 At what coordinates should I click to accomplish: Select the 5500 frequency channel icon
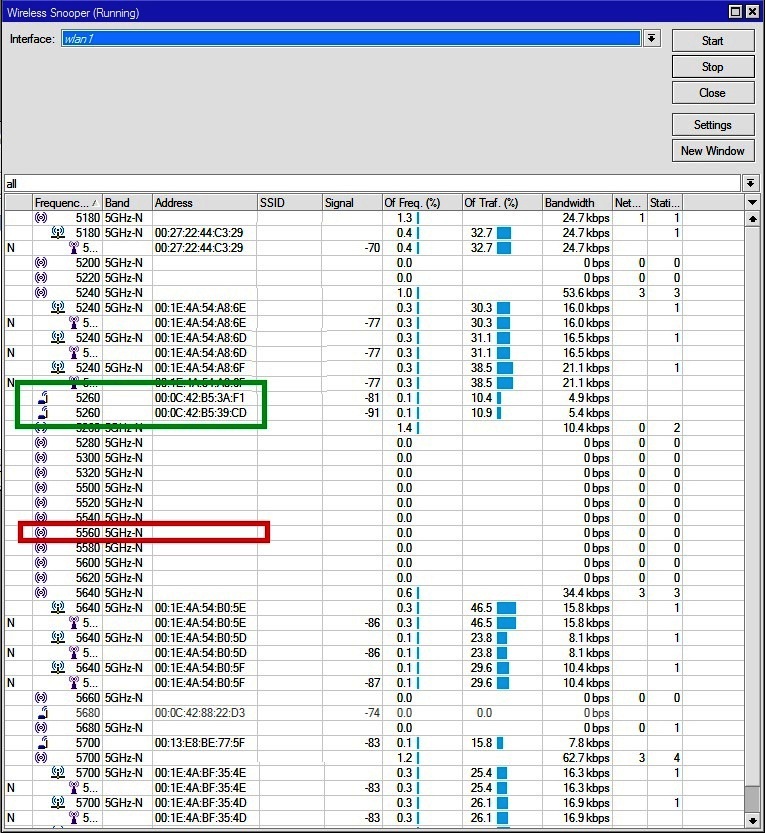41,487
